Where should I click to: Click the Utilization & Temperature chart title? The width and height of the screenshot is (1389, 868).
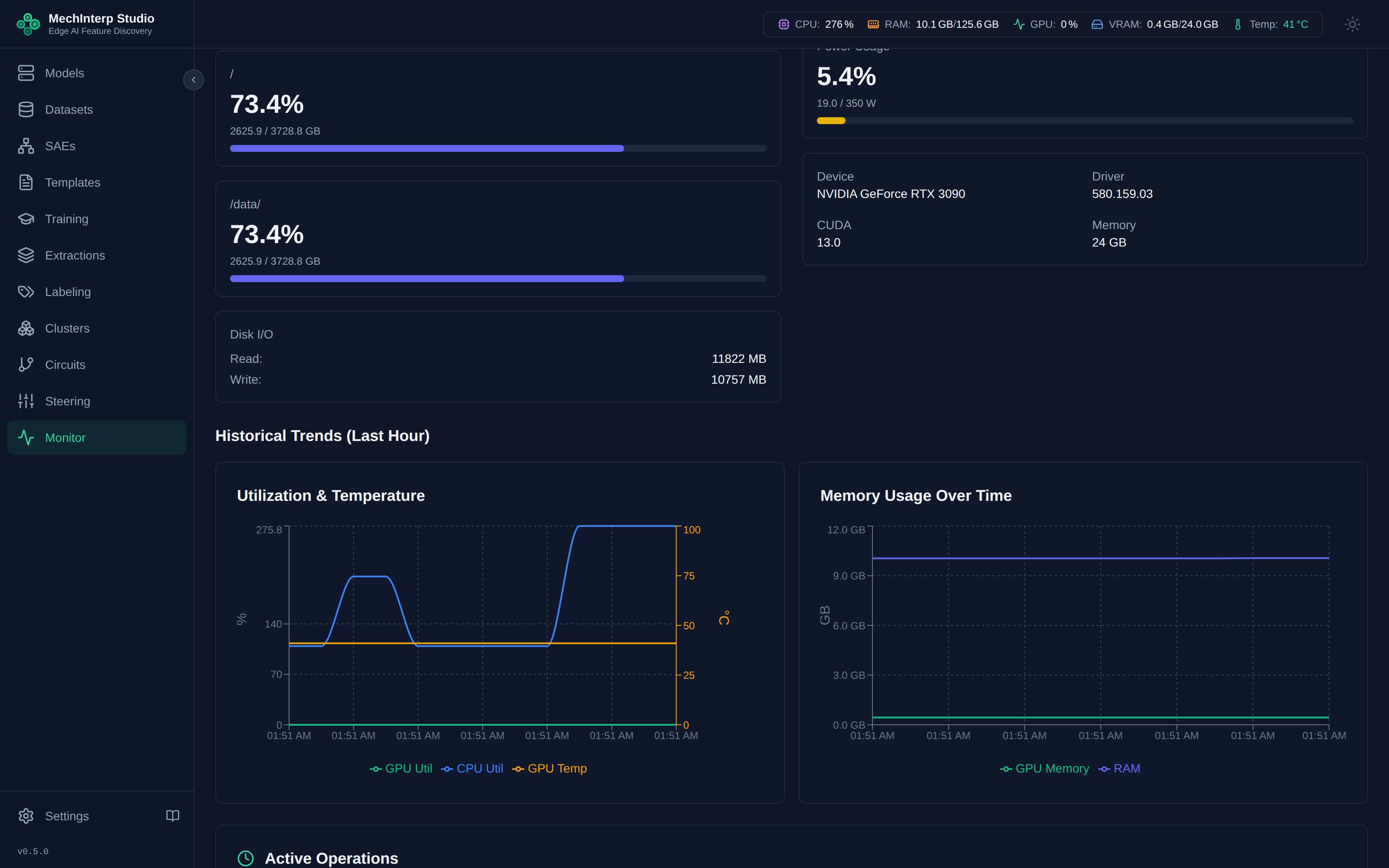click(x=331, y=496)
